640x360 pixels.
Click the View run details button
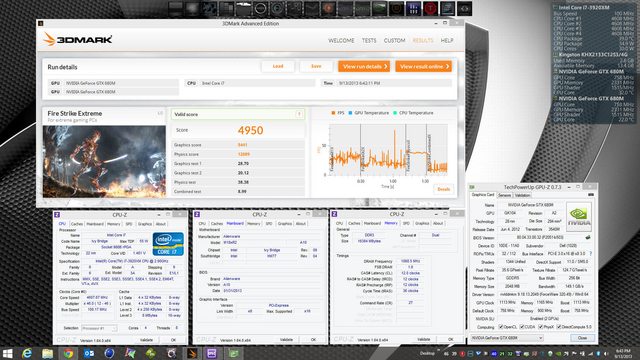pos(364,66)
